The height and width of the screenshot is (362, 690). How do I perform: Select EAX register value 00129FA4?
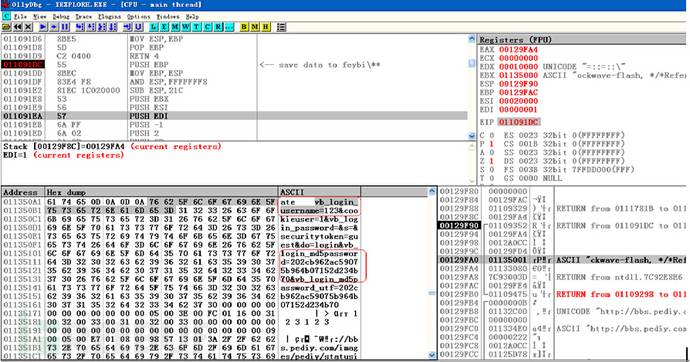click(518, 50)
